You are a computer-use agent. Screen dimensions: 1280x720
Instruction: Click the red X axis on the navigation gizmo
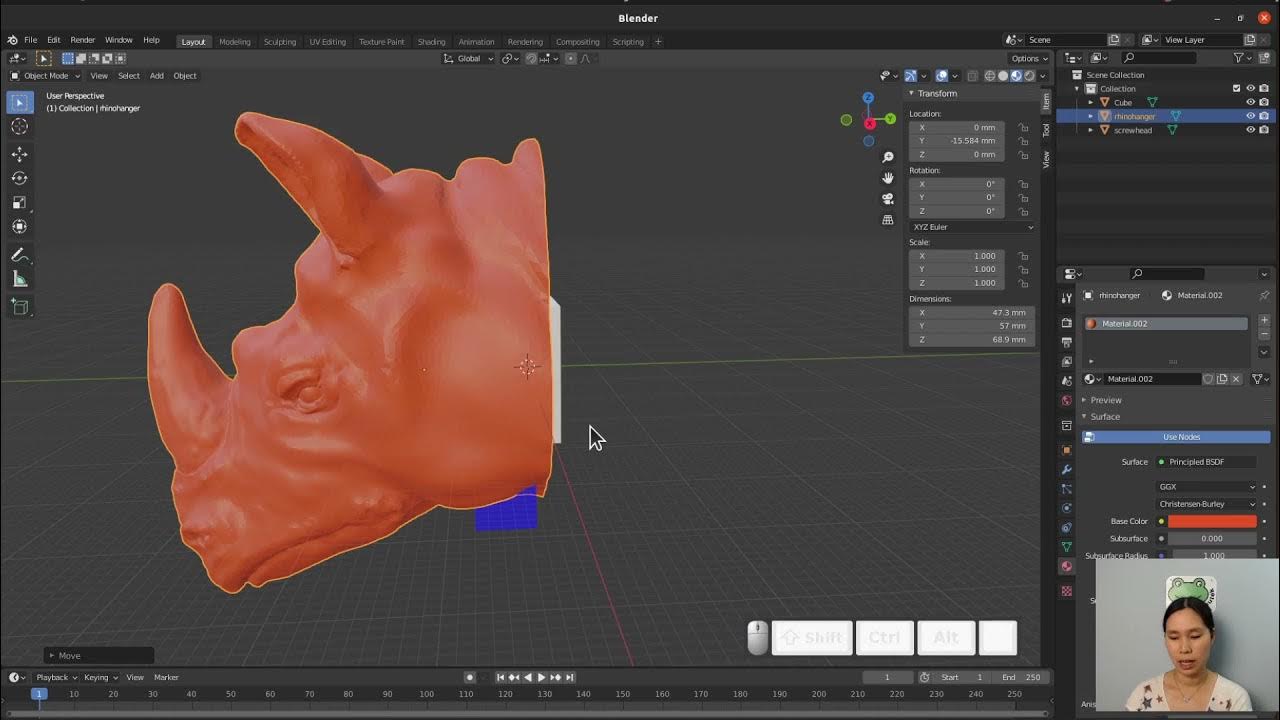click(x=869, y=123)
